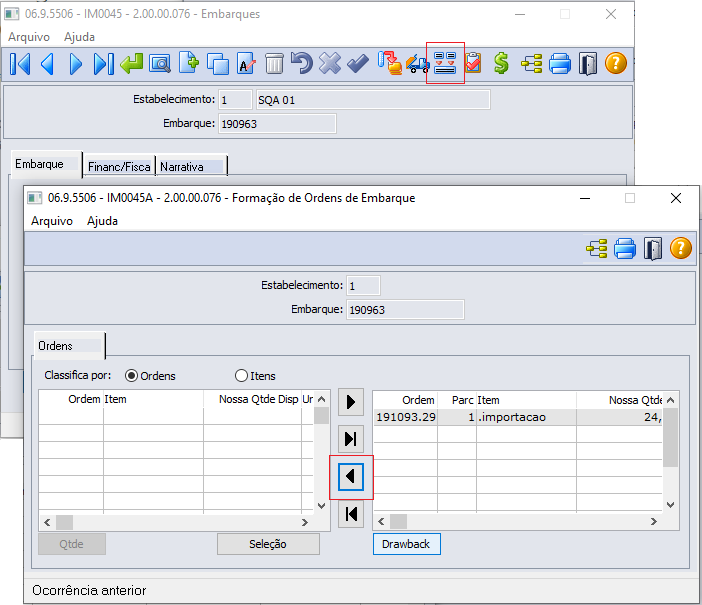Go to first record in Embarques toolbar

click(x=20, y=64)
